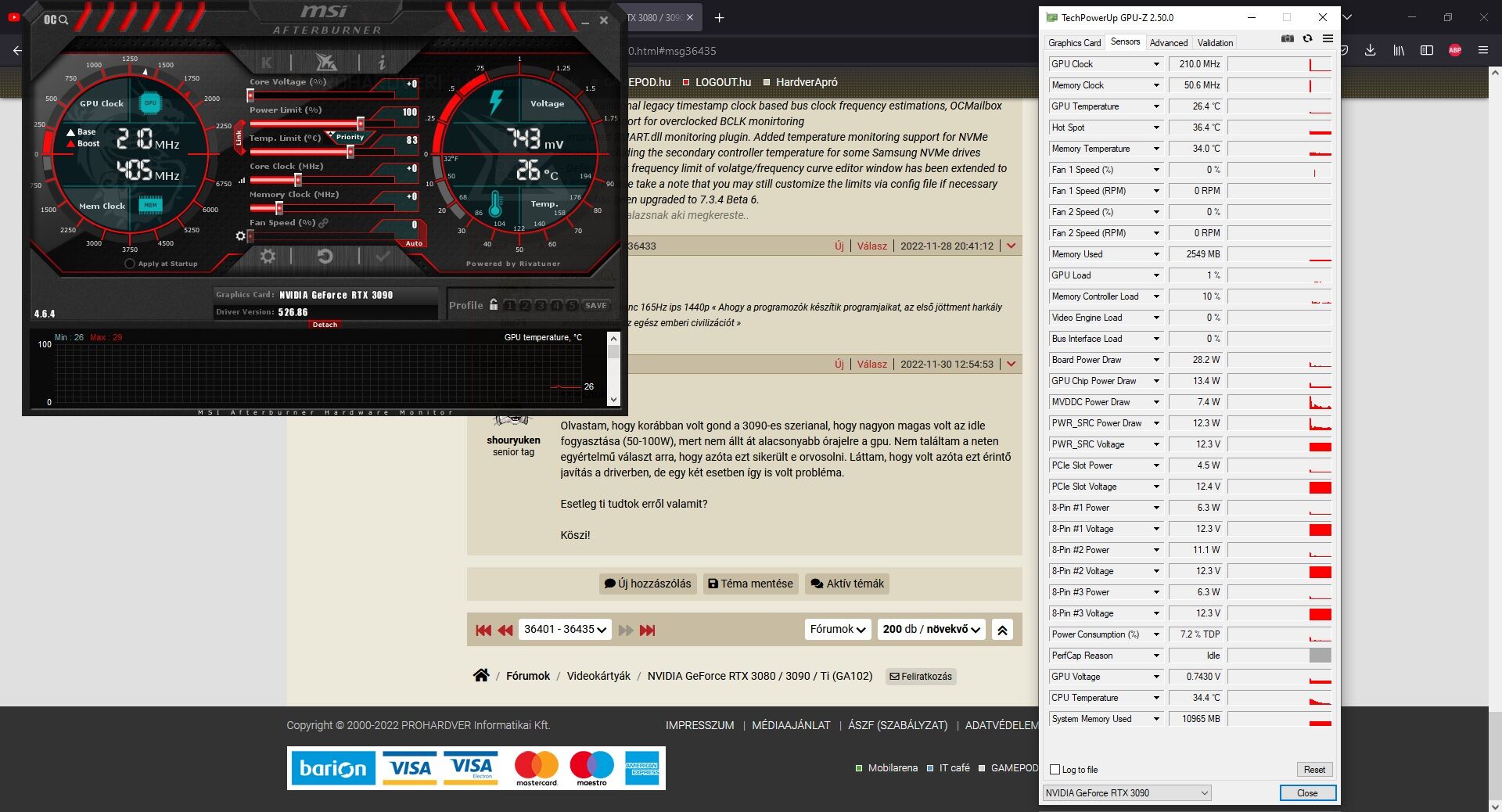This screenshot has width=1502, height=812.
Task: Select the Sensors tab in GPU-Z
Action: click(x=1125, y=42)
